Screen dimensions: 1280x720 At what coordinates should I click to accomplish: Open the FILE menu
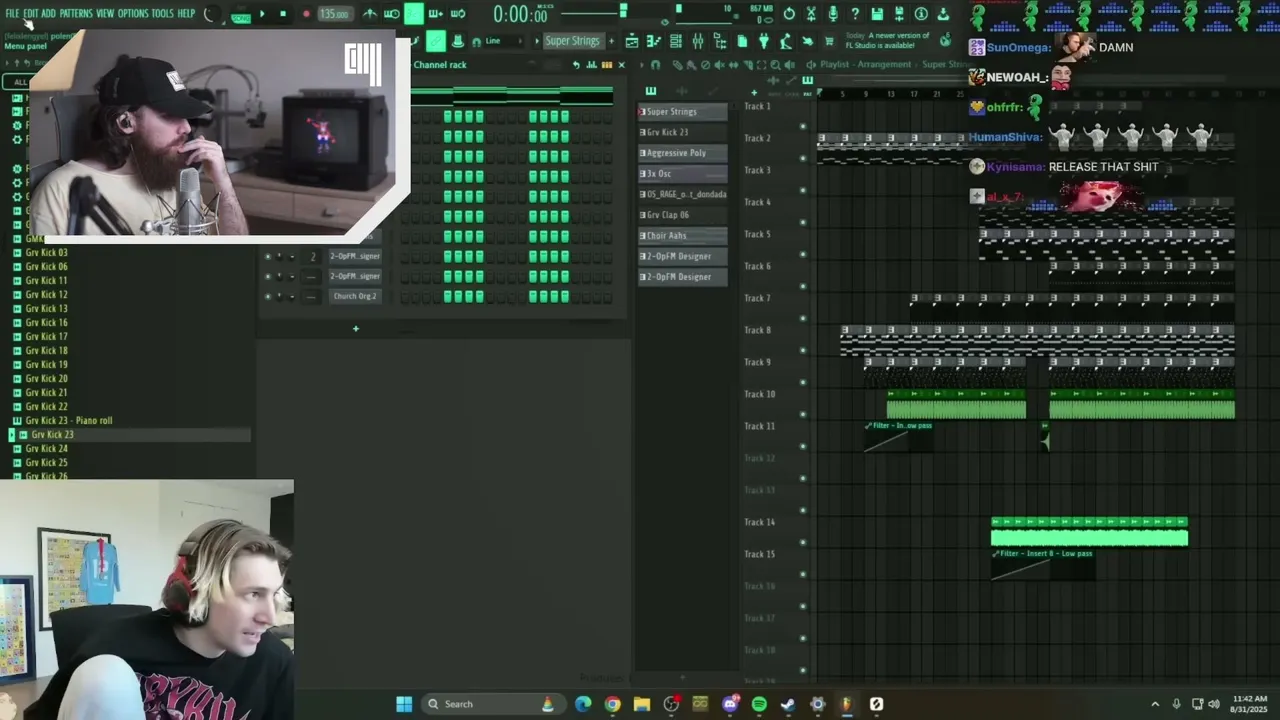[12, 13]
